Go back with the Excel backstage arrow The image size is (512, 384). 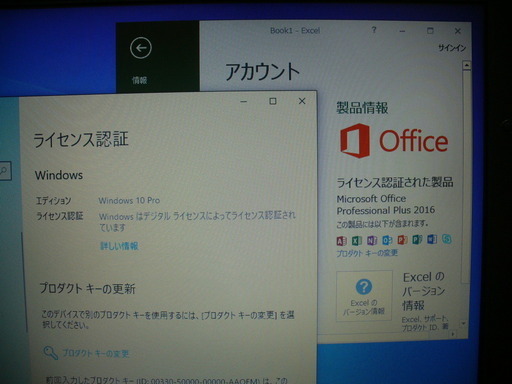[141, 48]
